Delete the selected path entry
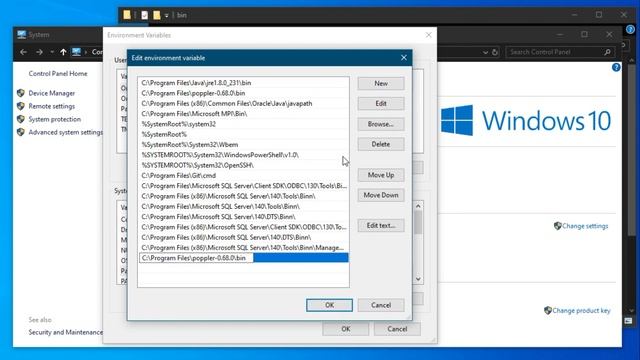The image size is (640, 360). point(381,144)
